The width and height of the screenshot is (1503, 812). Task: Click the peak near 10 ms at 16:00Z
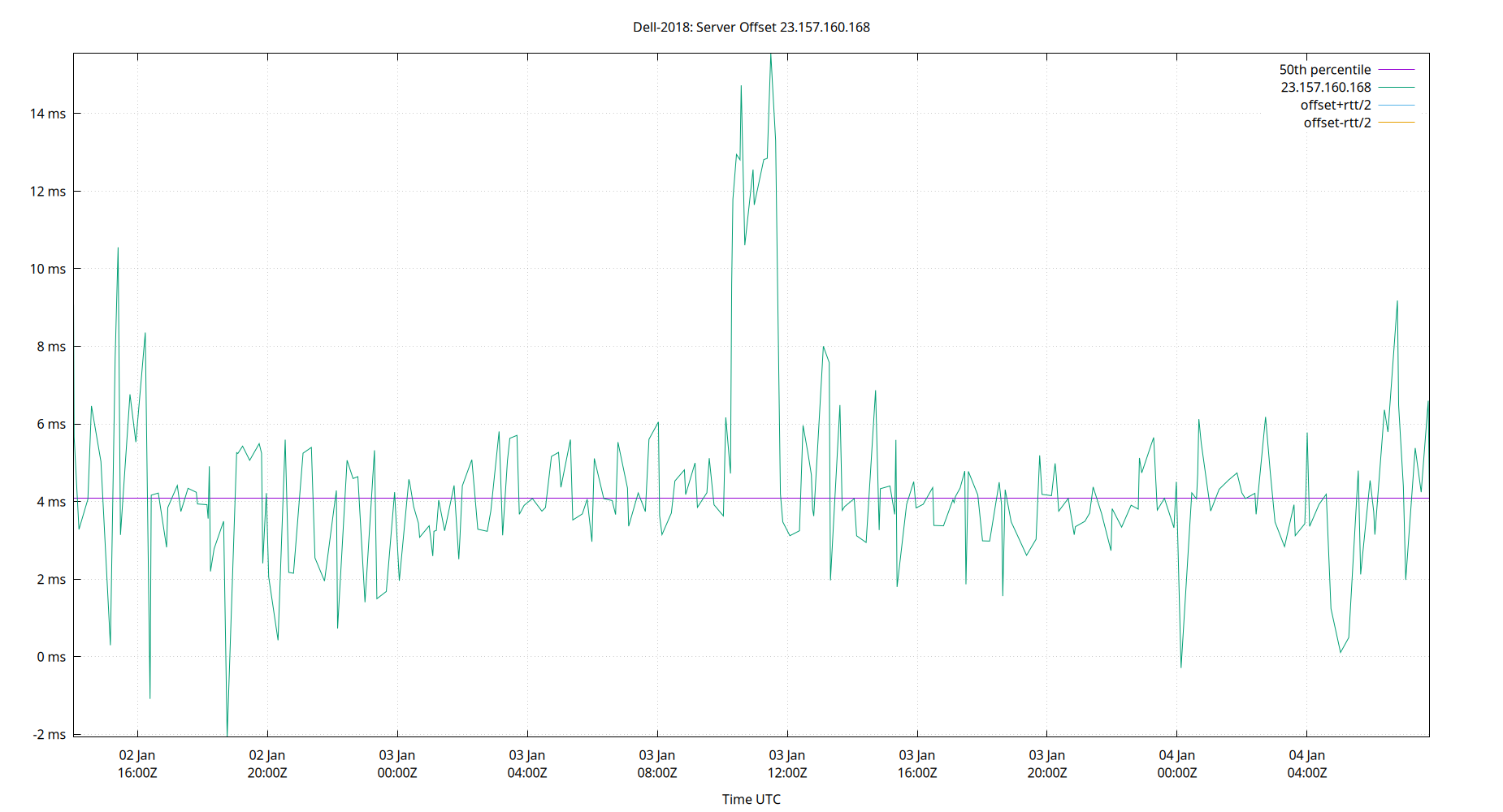(x=117, y=248)
